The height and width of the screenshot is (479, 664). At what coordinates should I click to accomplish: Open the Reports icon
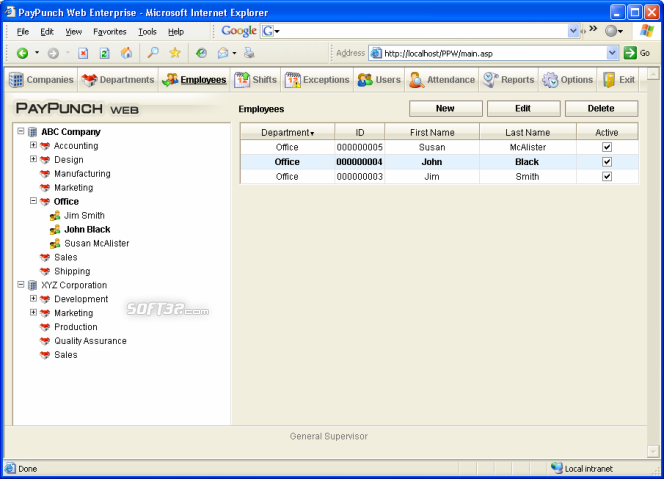pyautogui.click(x=490, y=80)
